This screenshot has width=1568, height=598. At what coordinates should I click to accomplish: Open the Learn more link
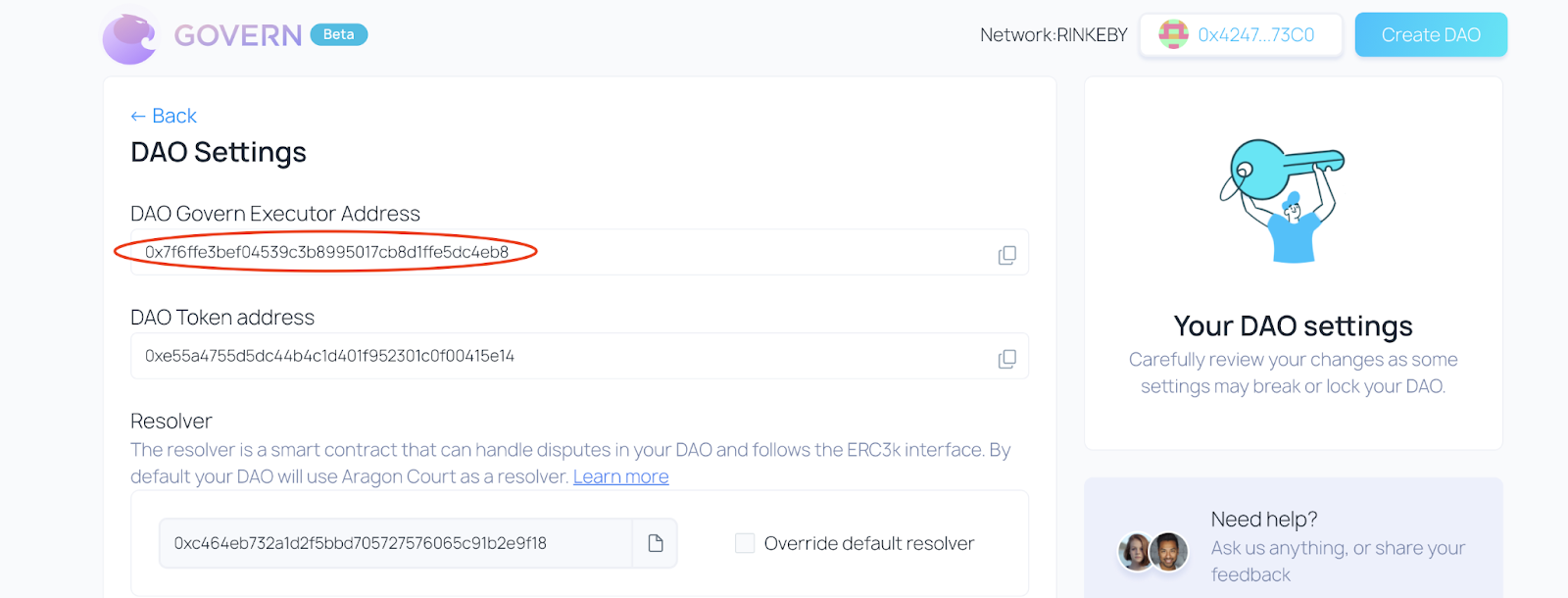click(x=620, y=476)
